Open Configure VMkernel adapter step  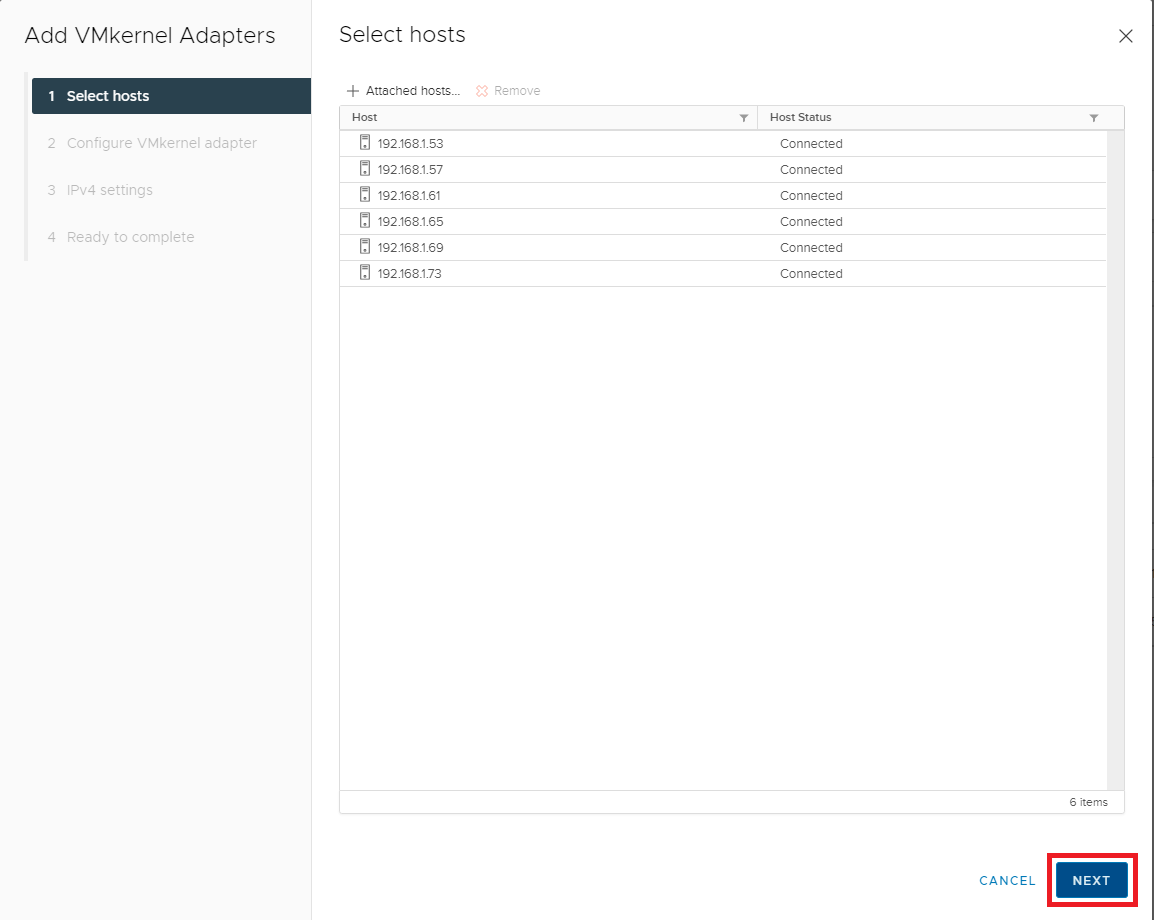pyautogui.click(x=161, y=143)
